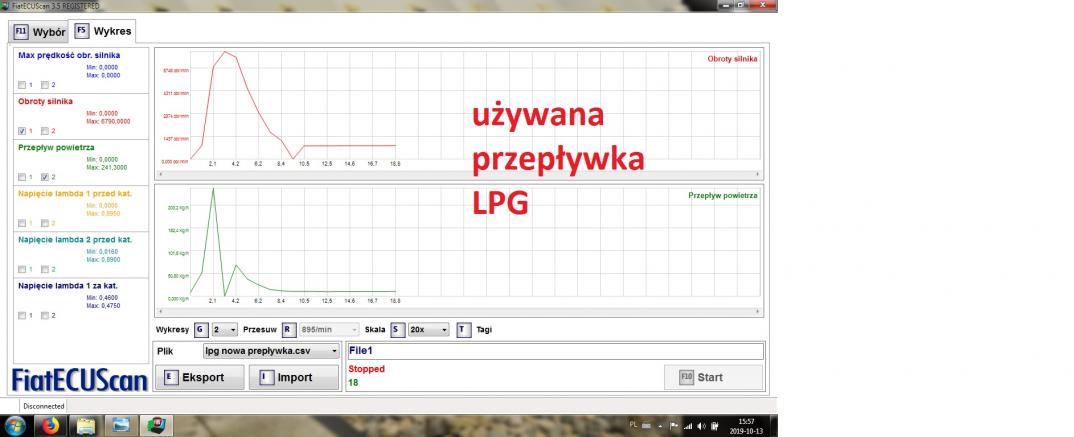Click the Stopped status text

click(367, 369)
